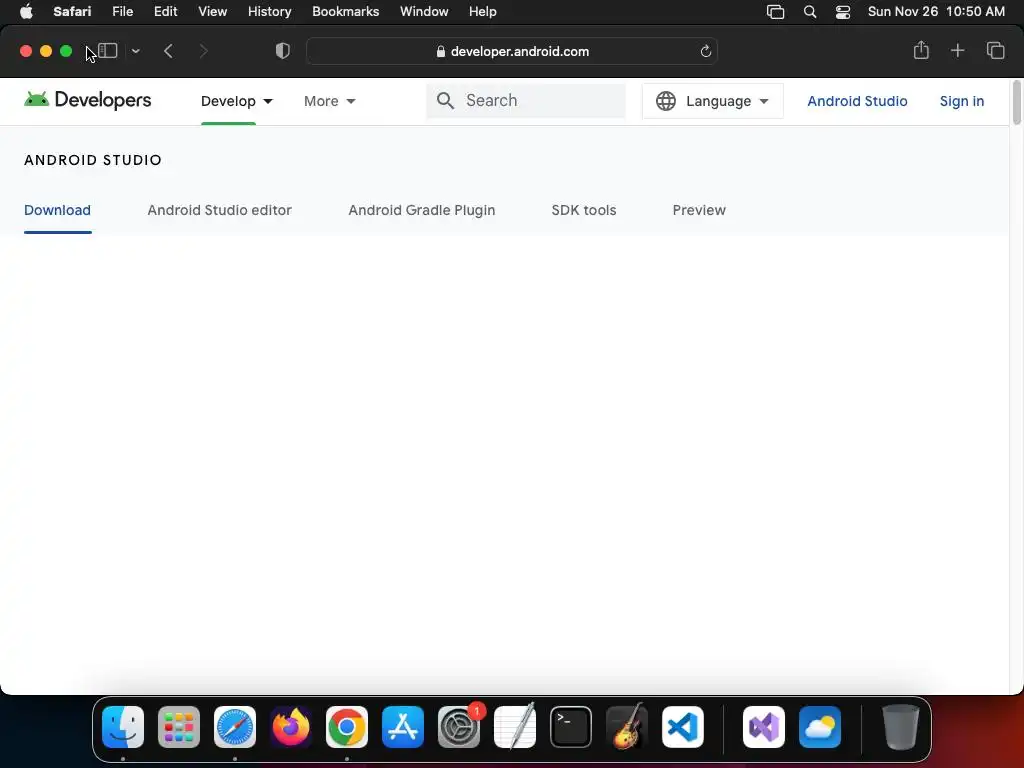This screenshot has height=768, width=1024.
Task: Click the ANDROID STUDIO heading
Action: (x=93, y=160)
